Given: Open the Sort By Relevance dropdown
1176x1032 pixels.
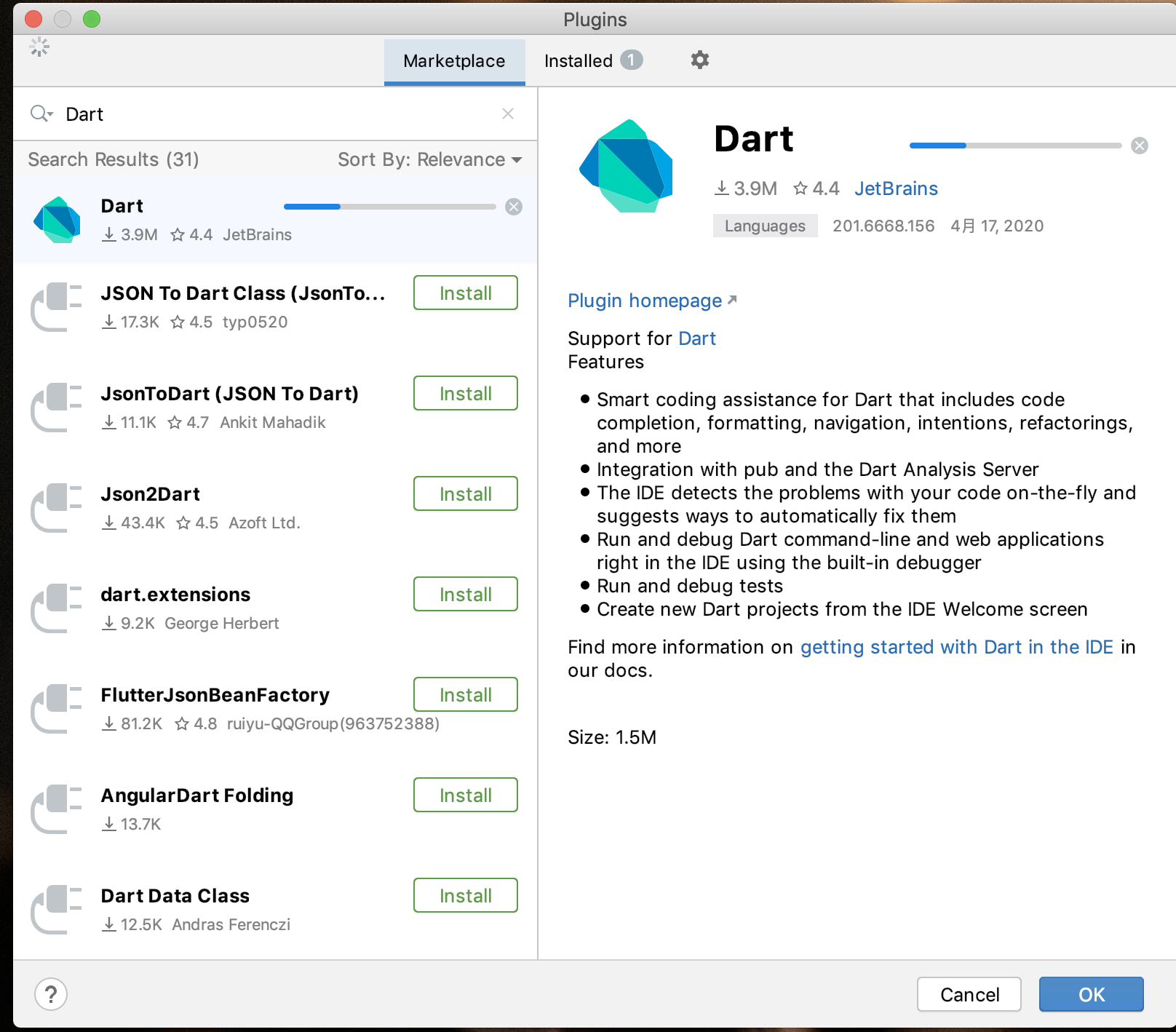Looking at the screenshot, I should [x=429, y=159].
